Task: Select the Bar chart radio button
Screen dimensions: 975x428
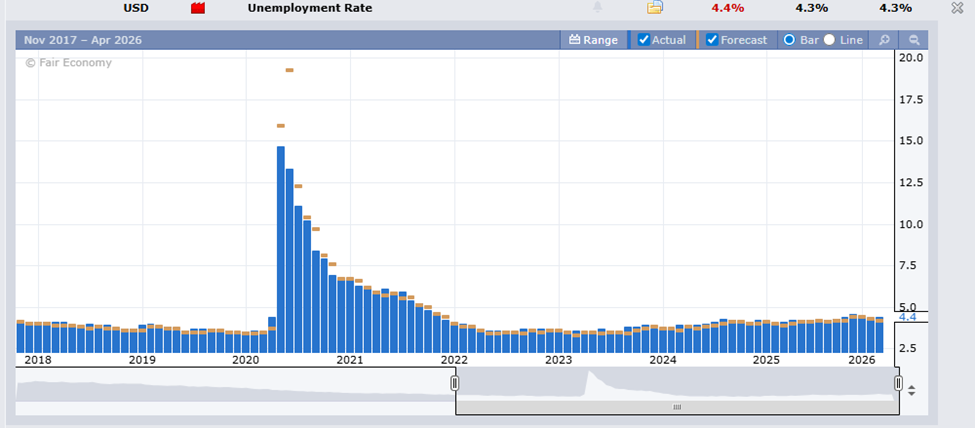Action: pyautogui.click(x=789, y=40)
